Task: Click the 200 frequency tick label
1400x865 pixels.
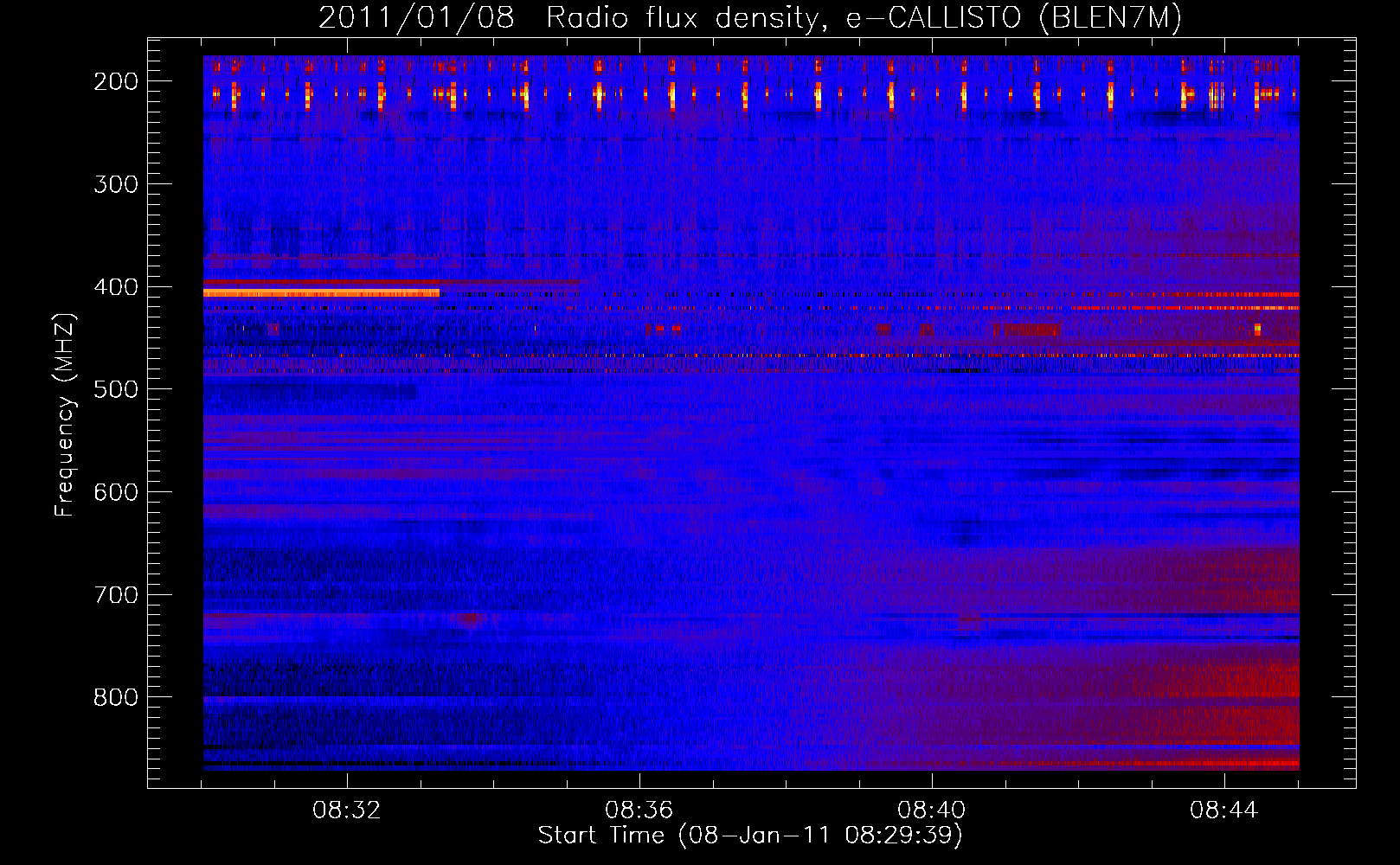Action: (x=116, y=81)
